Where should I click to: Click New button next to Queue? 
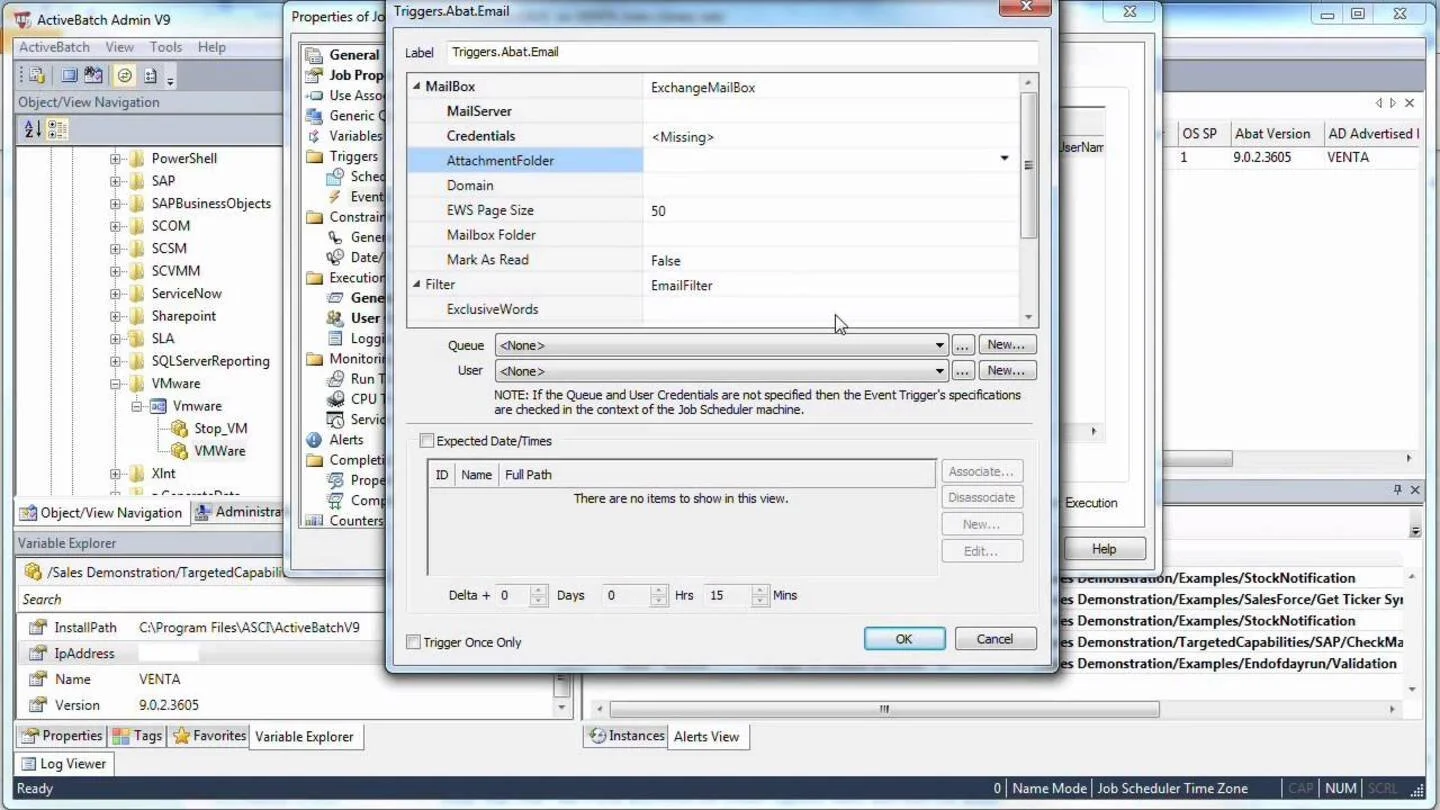point(1006,345)
